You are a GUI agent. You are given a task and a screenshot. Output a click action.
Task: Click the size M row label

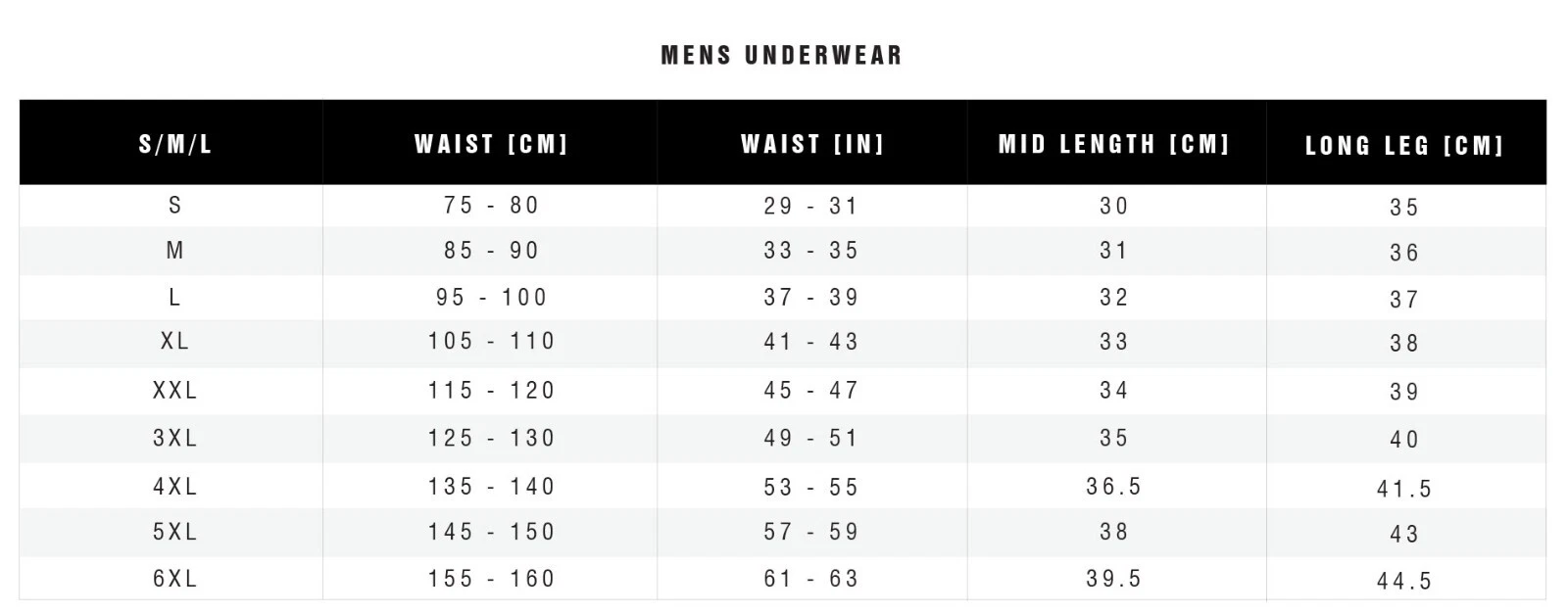(x=175, y=251)
